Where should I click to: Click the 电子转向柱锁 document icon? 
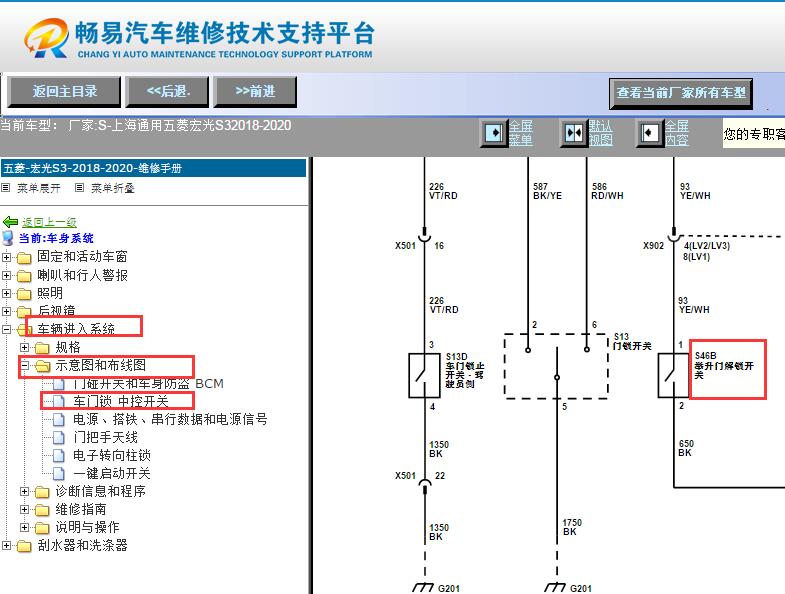(59, 456)
